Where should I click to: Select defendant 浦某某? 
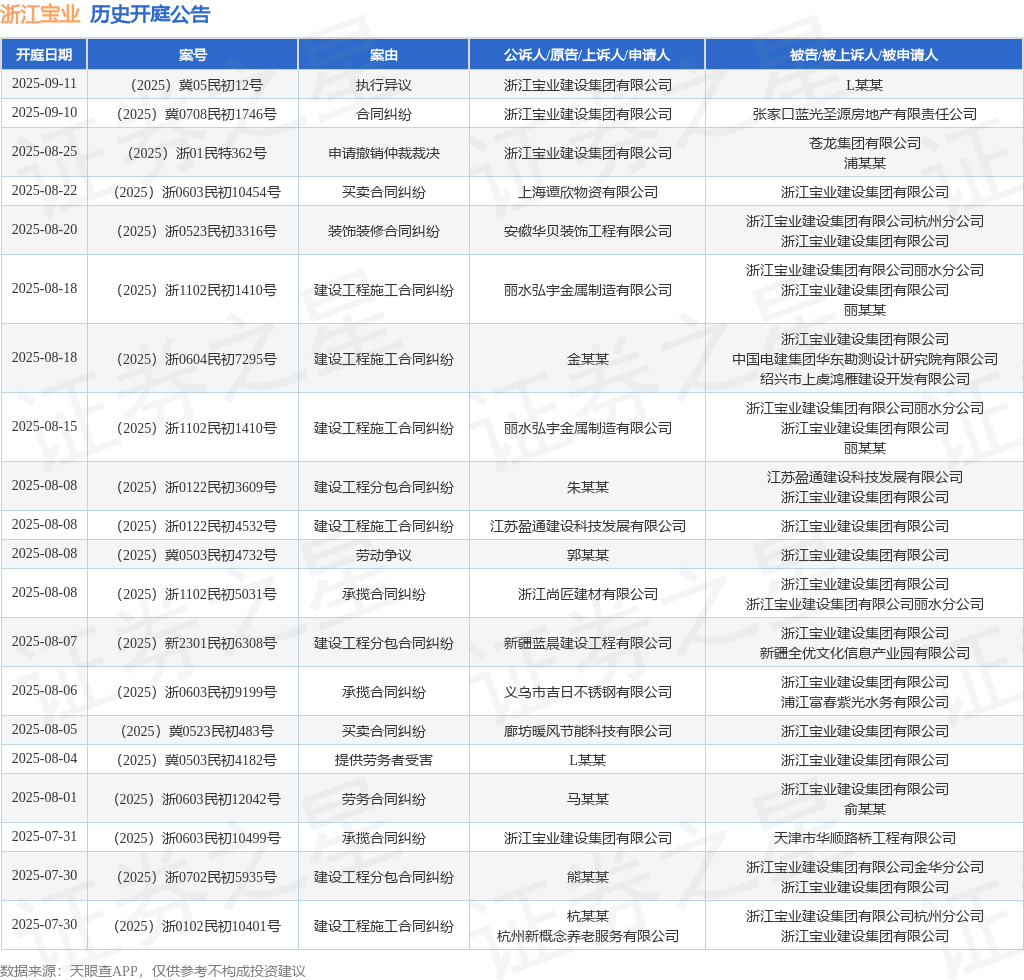tap(865, 163)
